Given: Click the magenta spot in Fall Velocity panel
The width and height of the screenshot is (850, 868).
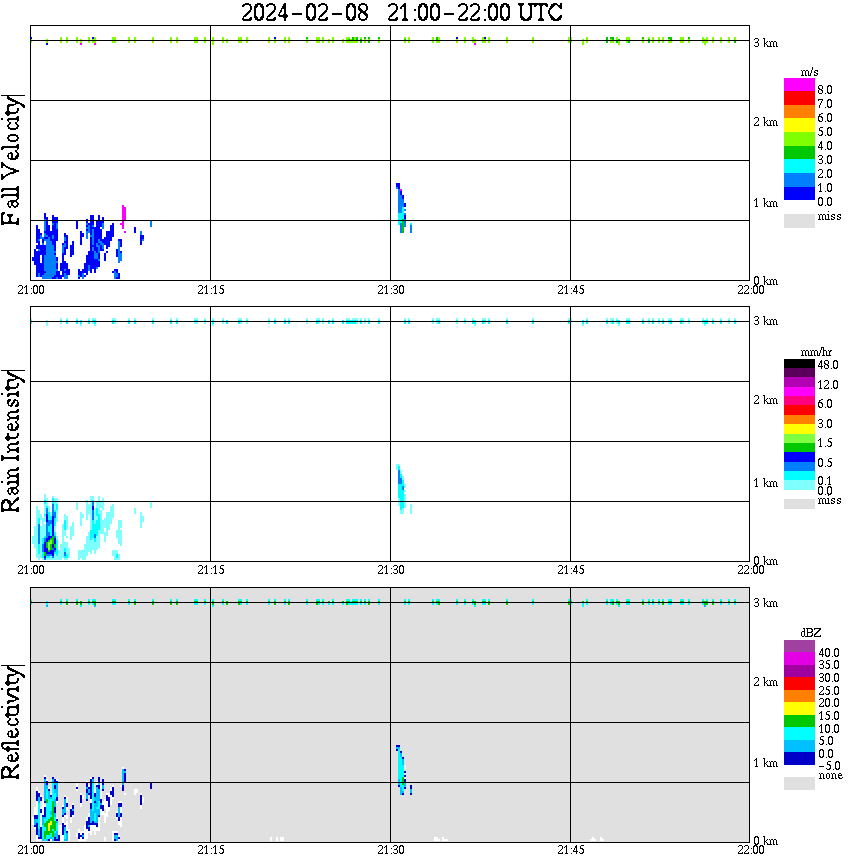Looking at the screenshot, I should [x=124, y=216].
